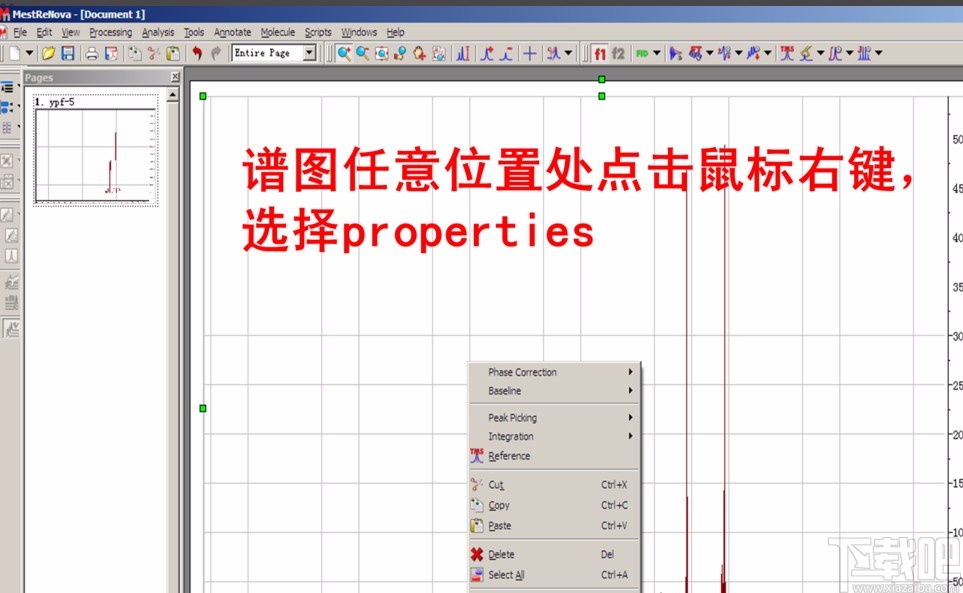Viewport: 963px width, 593px height.
Task: Select Copy in the context menu
Action: (555, 505)
